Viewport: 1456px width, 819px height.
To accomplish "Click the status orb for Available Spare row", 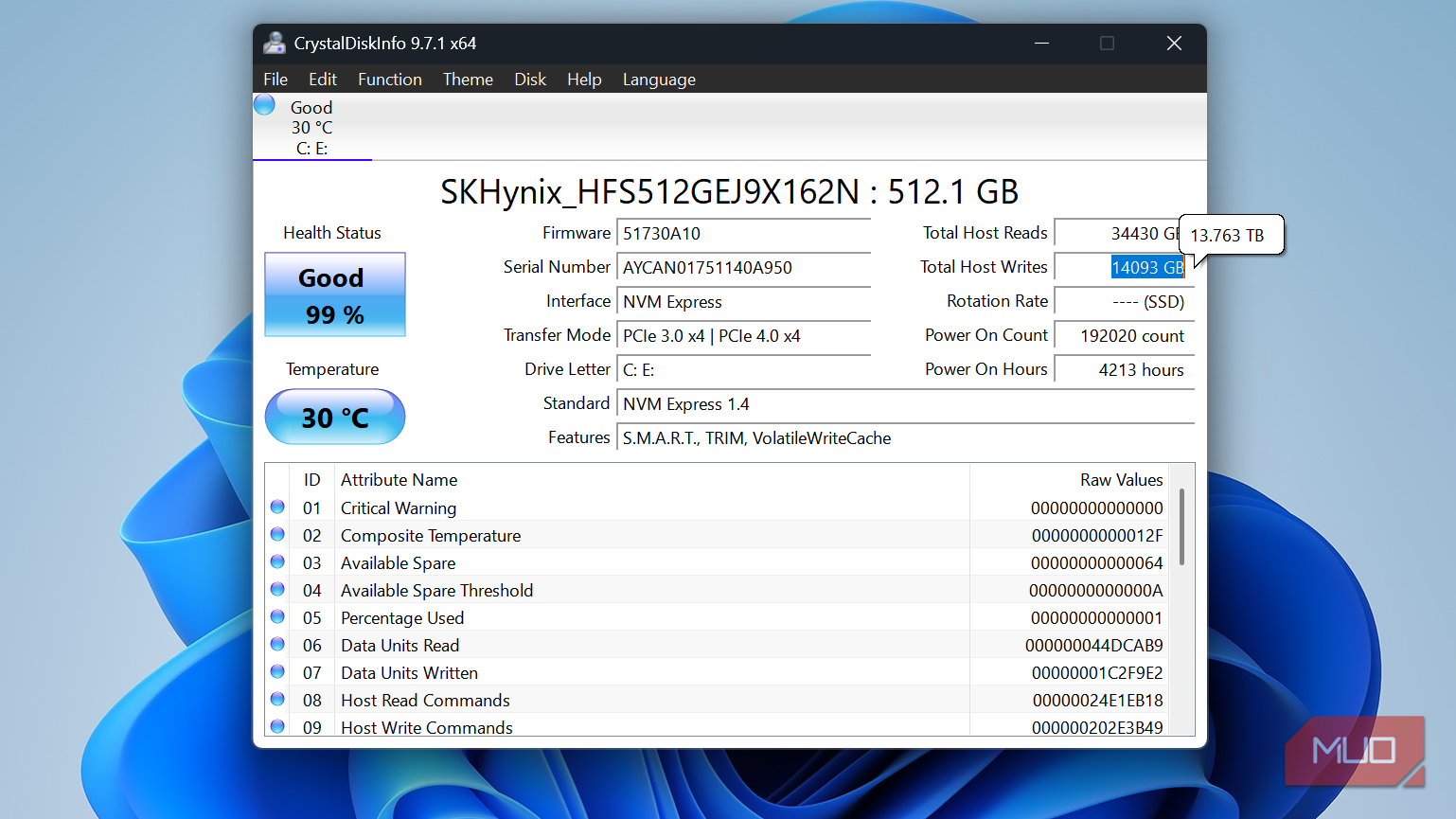I will (x=277, y=561).
